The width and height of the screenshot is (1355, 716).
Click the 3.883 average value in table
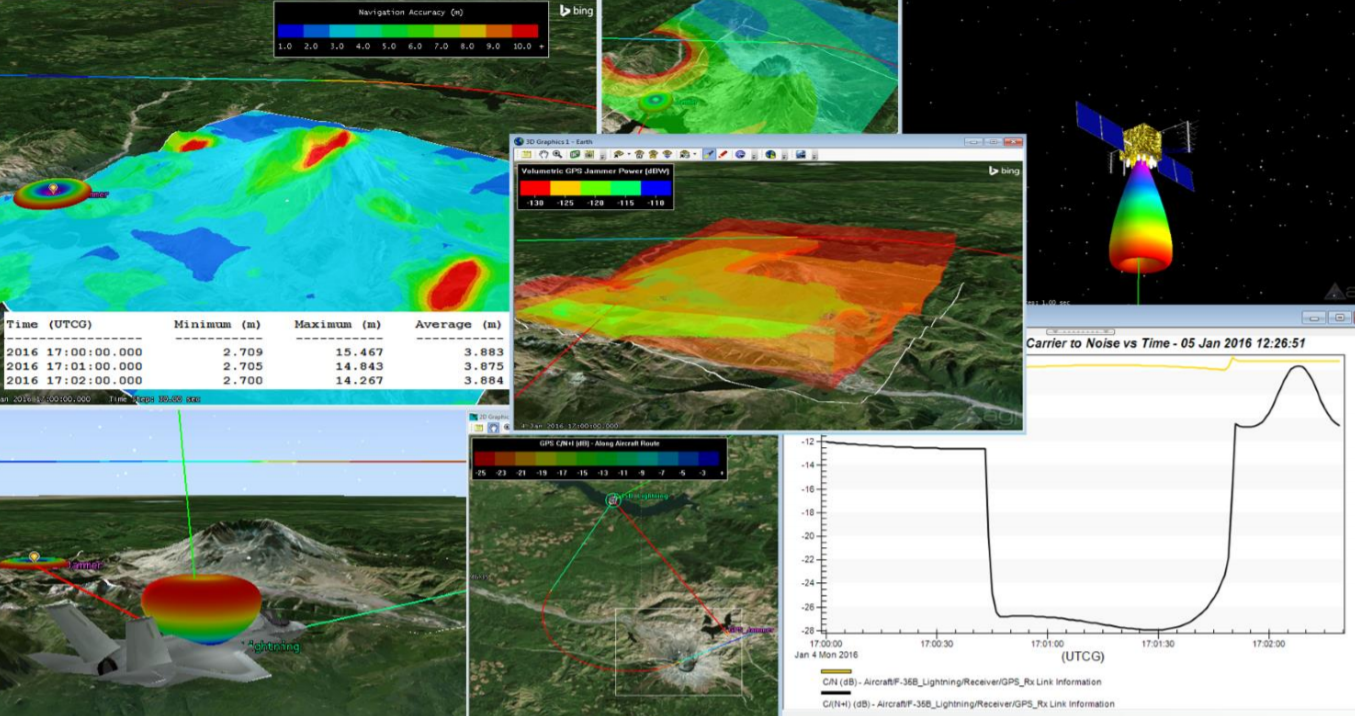pos(481,352)
